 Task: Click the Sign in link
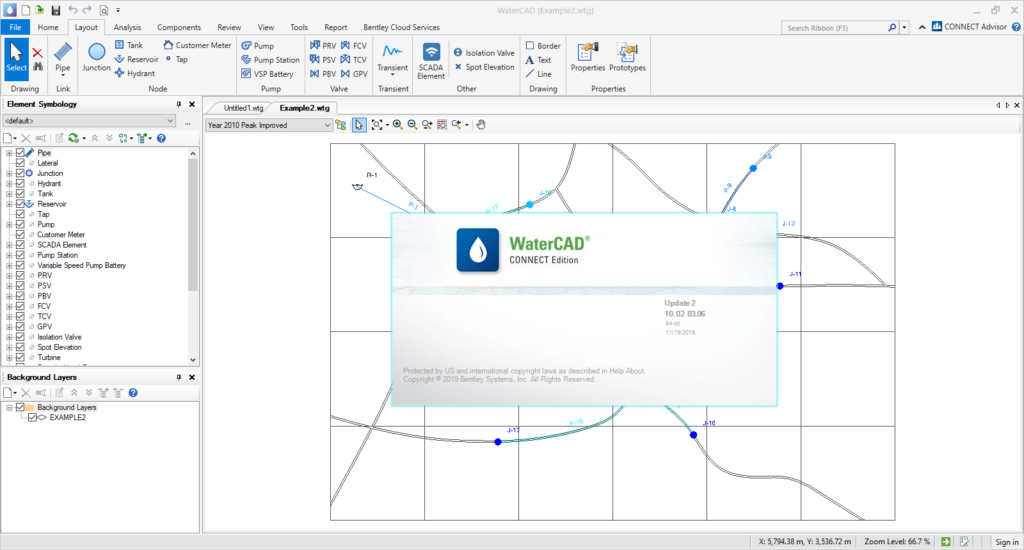pos(1006,542)
